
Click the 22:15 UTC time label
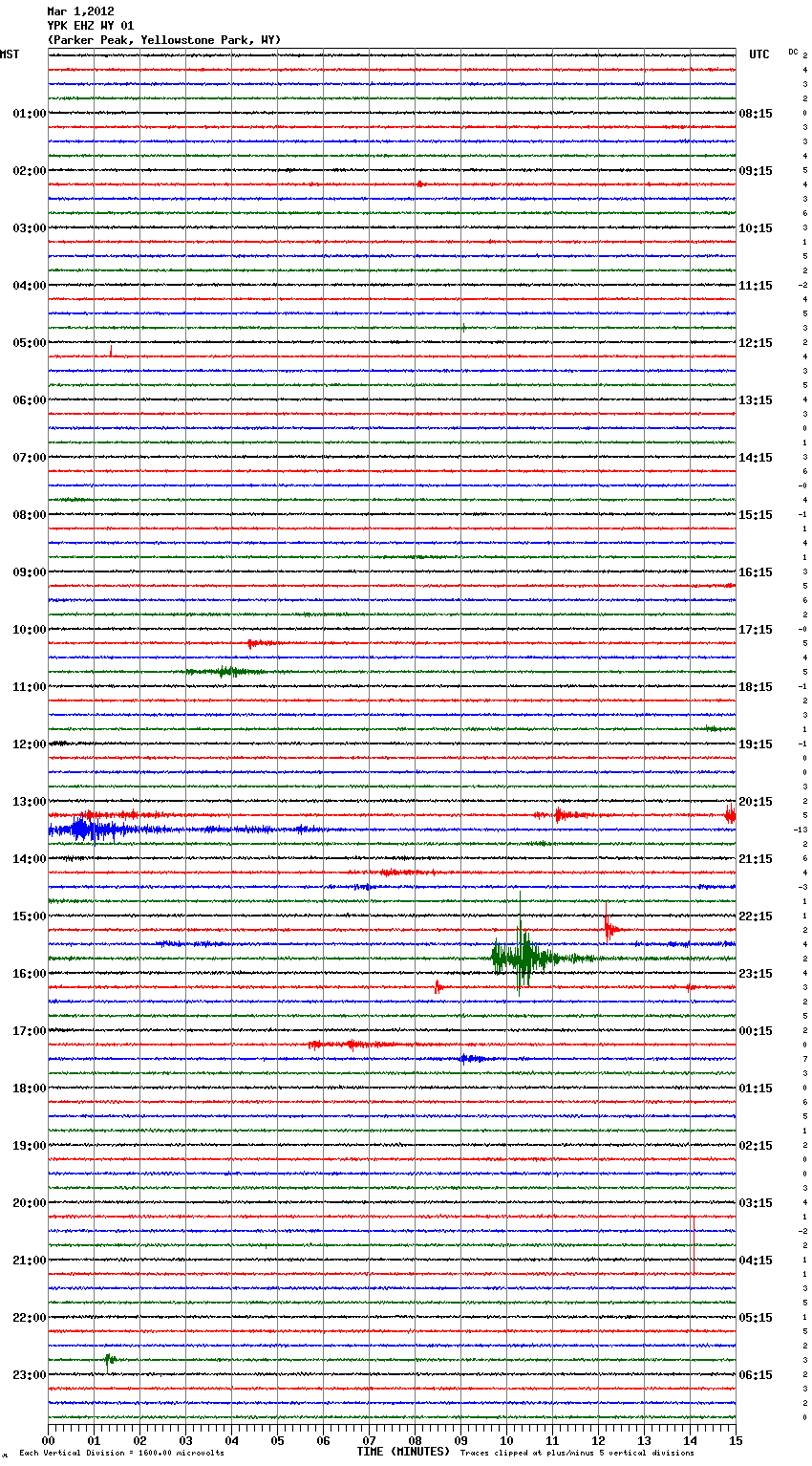click(756, 916)
